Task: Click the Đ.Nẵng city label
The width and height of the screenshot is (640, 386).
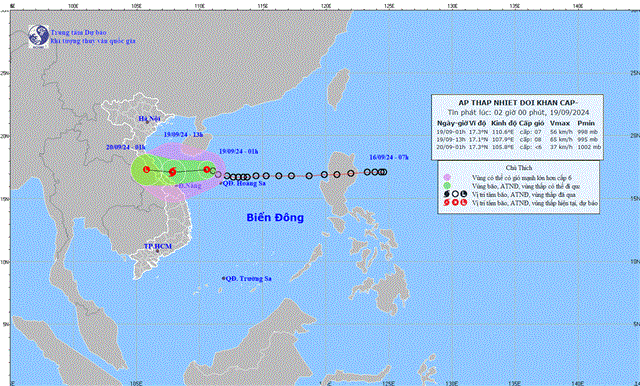Action: [190, 186]
